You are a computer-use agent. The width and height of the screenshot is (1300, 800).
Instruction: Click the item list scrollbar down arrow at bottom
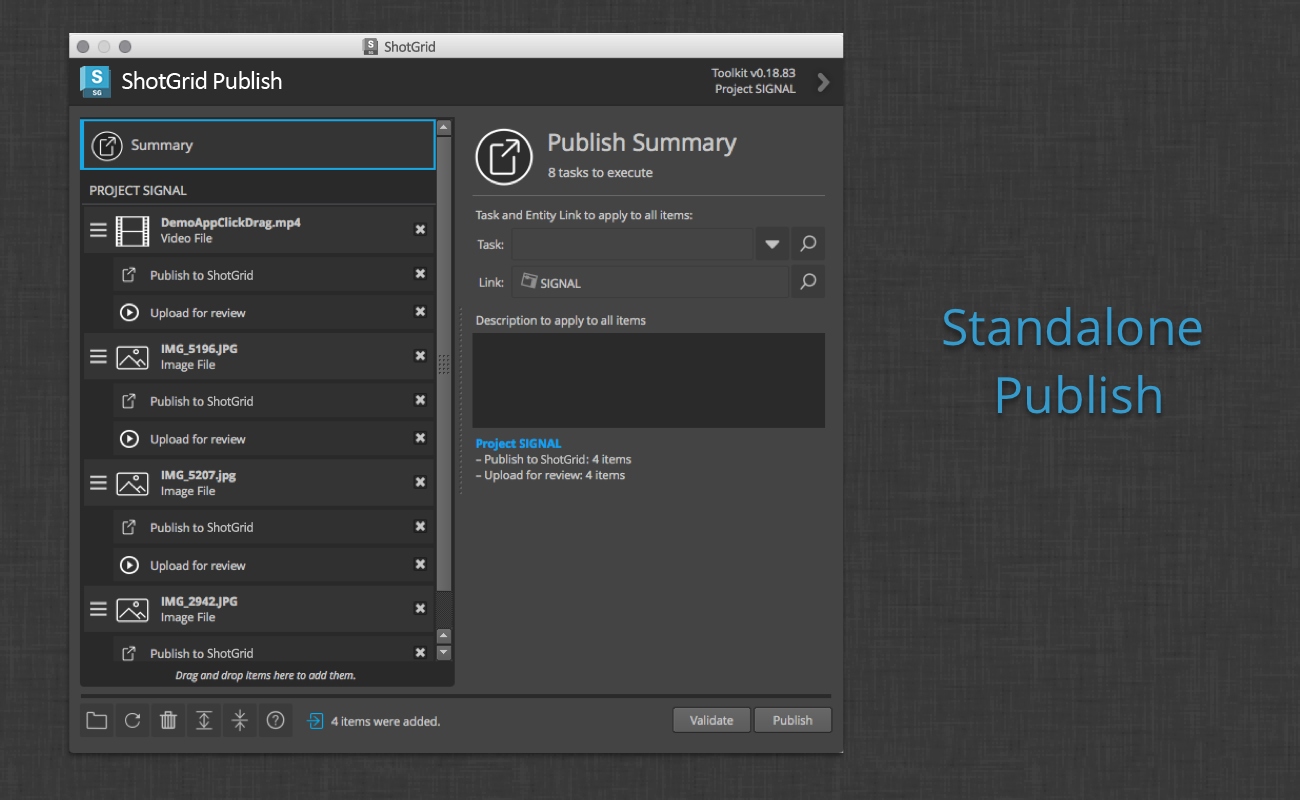click(x=445, y=652)
